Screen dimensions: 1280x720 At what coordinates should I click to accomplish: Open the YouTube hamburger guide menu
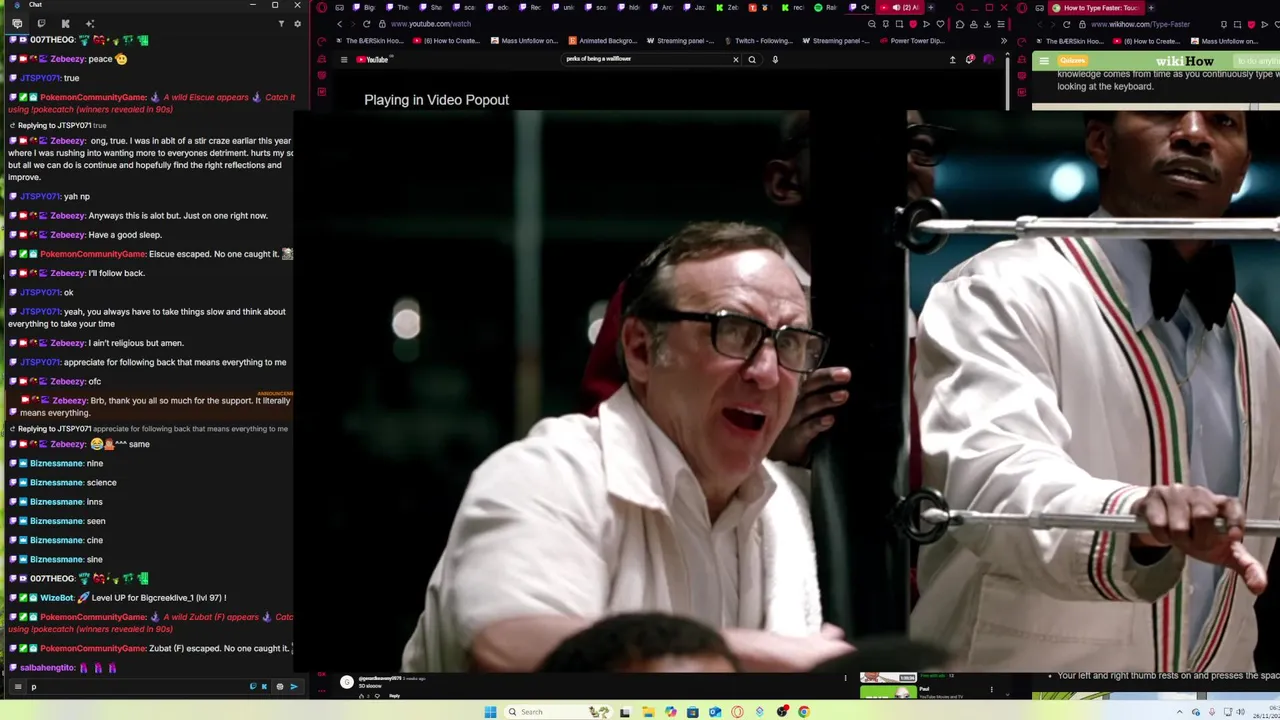pos(344,59)
